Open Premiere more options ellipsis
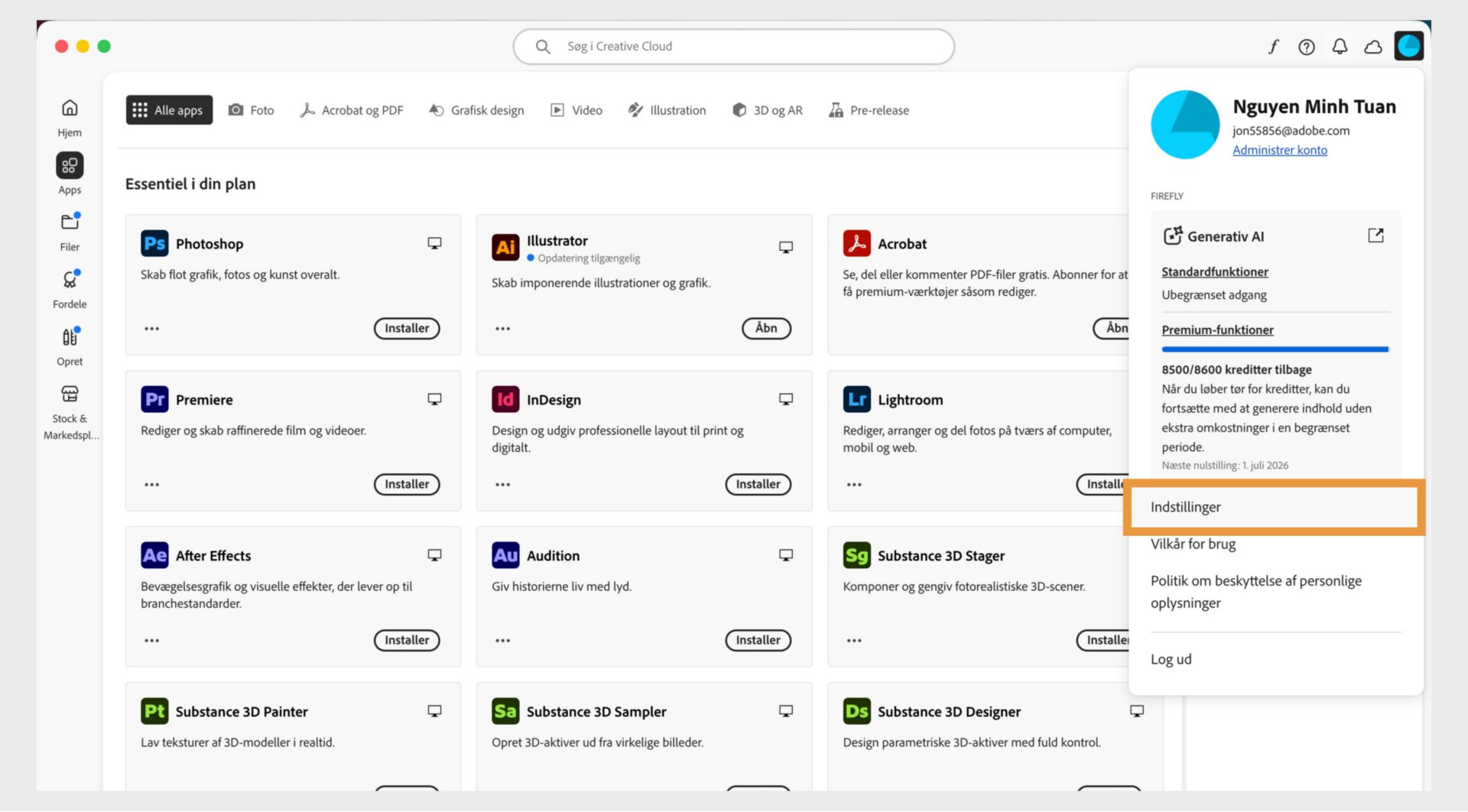This screenshot has height=812, width=1468. (152, 485)
